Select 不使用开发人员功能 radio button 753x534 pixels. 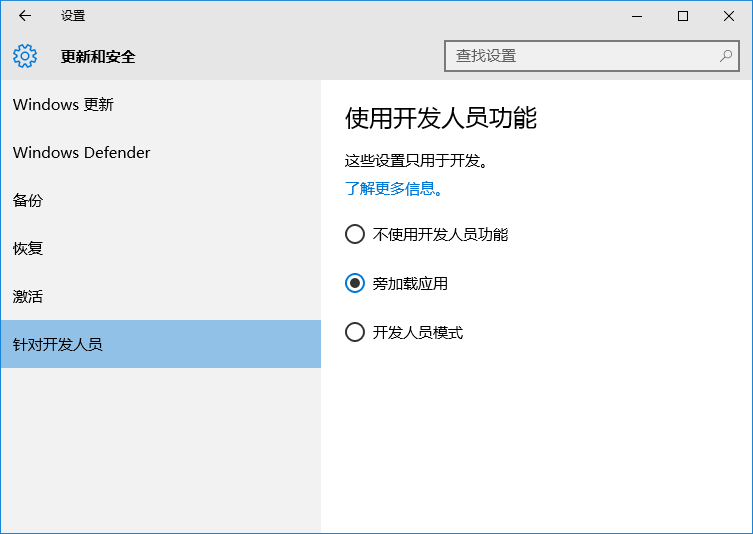pos(355,234)
